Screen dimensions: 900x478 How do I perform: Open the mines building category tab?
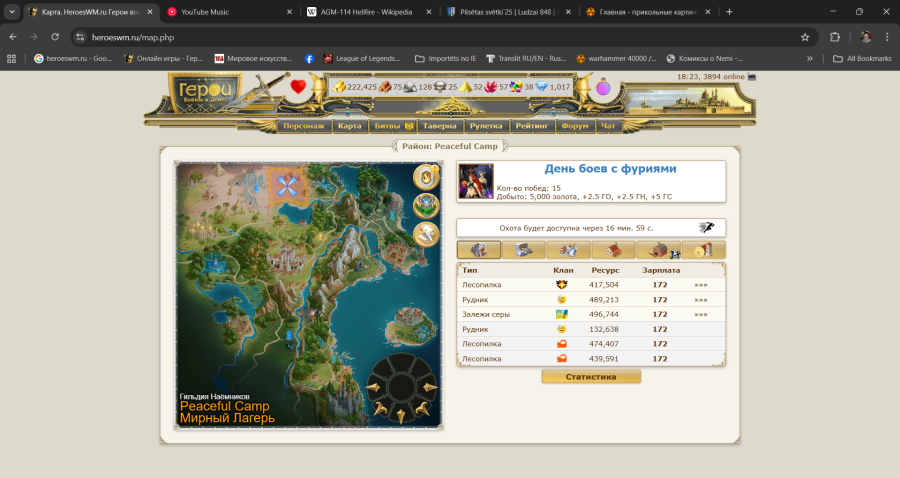(479, 250)
